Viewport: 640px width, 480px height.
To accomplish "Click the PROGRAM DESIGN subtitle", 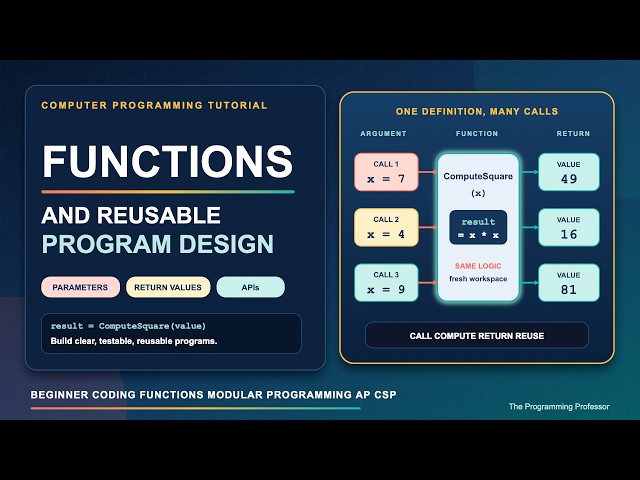I will click(158, 244).
